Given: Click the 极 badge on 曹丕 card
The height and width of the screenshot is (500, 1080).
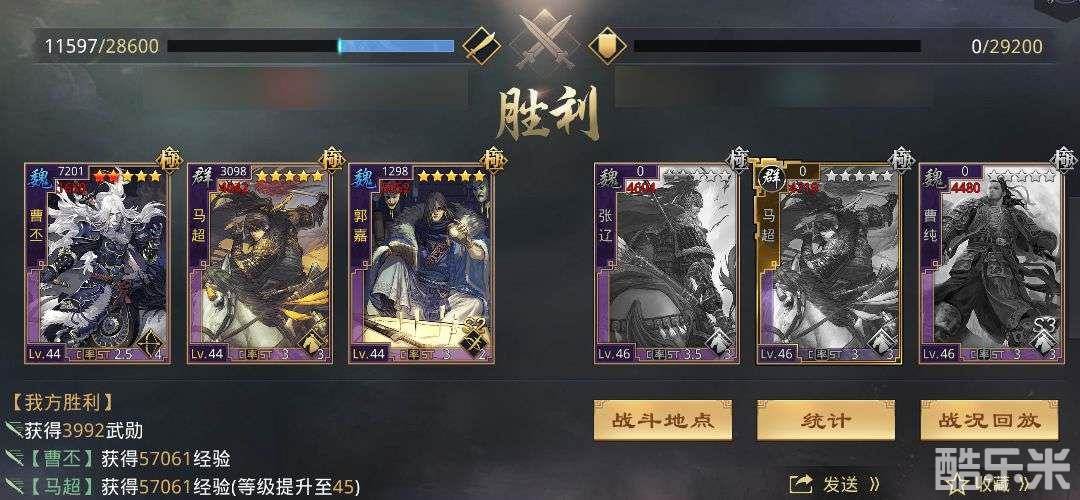Looking at the screenshot, I should [169, 159].
